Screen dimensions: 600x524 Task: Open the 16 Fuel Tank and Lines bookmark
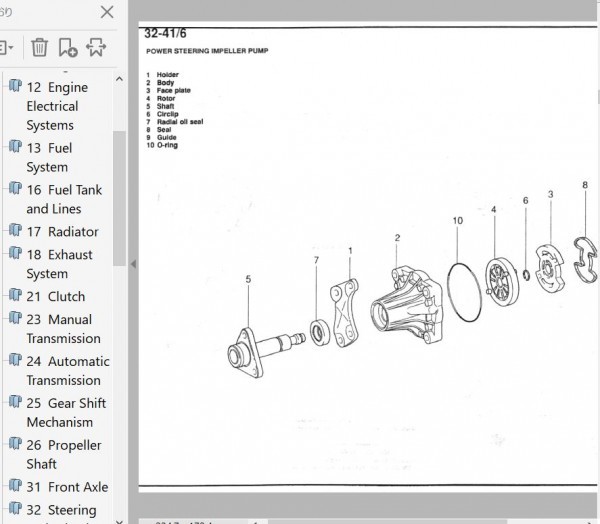point(64,199)
